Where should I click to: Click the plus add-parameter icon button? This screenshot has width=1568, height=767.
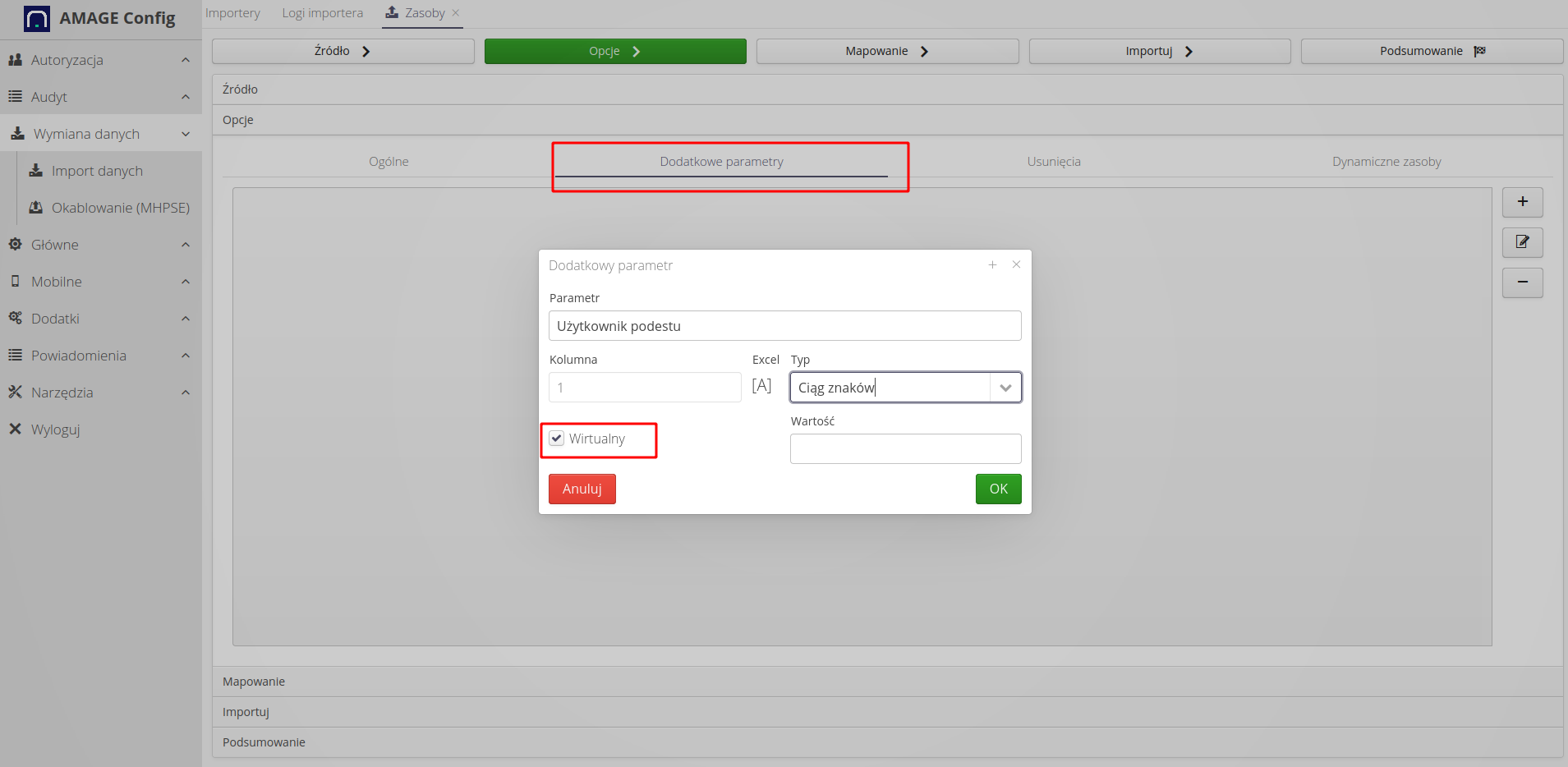[x=1522, y=202]
